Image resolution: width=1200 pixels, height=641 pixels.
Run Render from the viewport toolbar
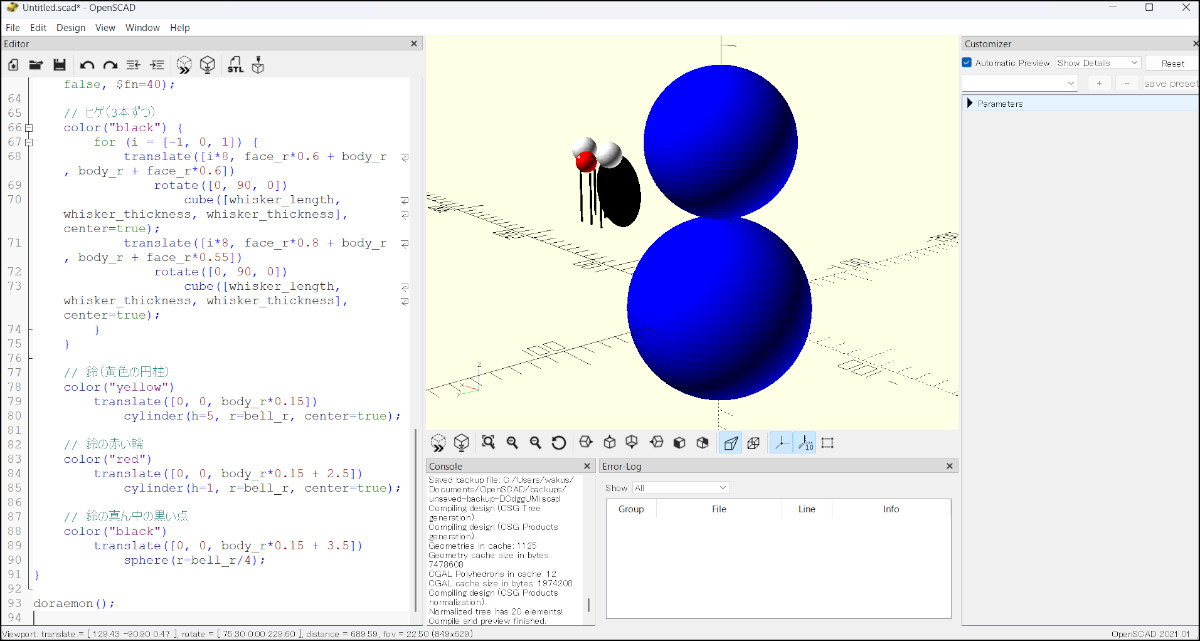coord(461,442)
